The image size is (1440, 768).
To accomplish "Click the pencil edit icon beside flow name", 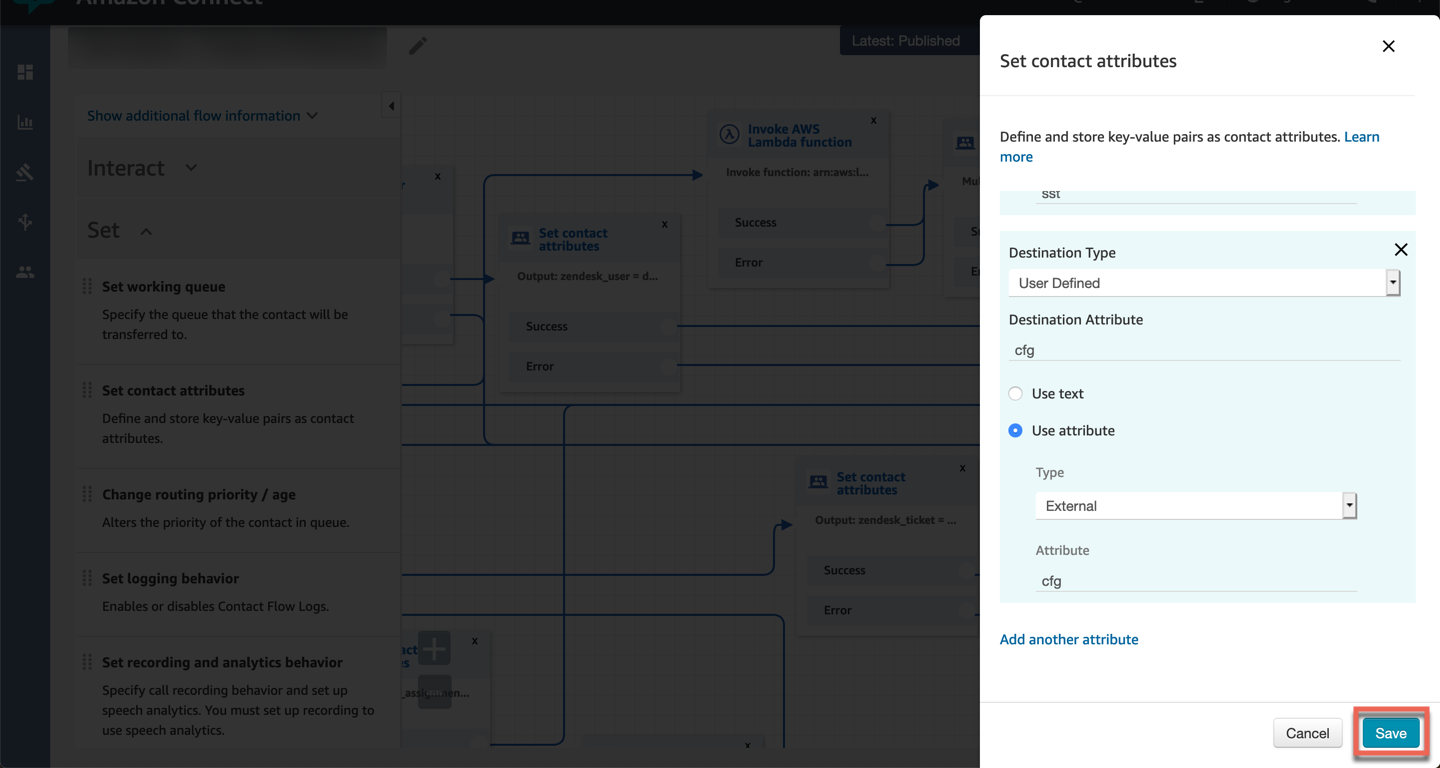I will click(418, 46).
